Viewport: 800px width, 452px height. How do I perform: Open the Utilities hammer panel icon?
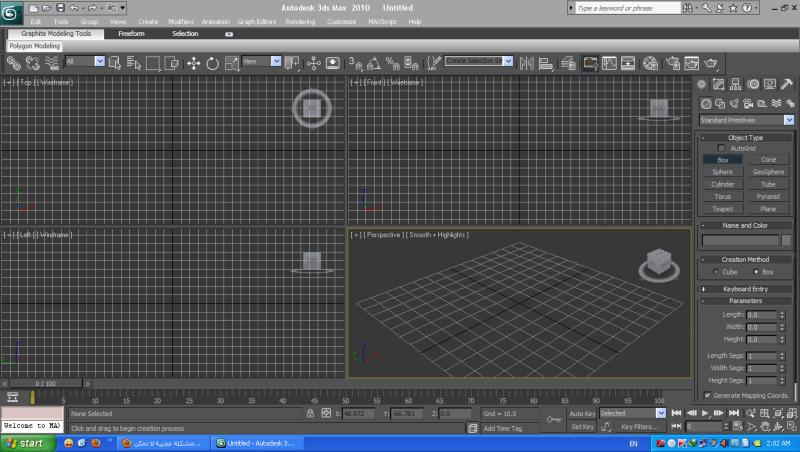pos(788,85)
